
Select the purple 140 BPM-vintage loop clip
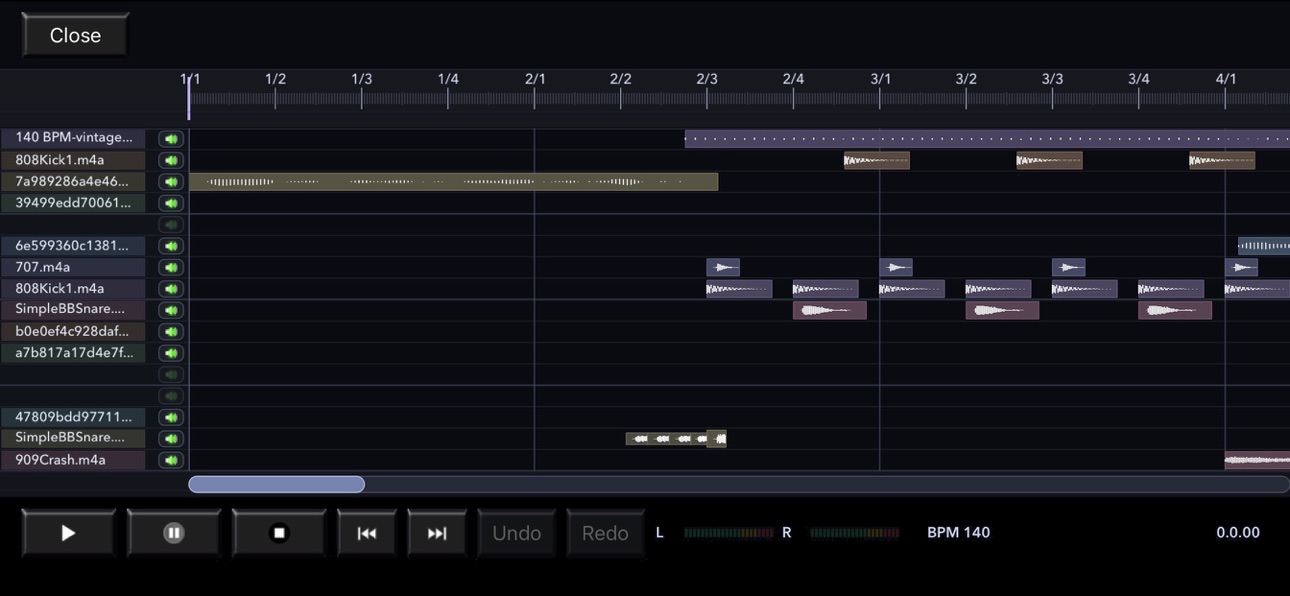click(x=987, y=139)
